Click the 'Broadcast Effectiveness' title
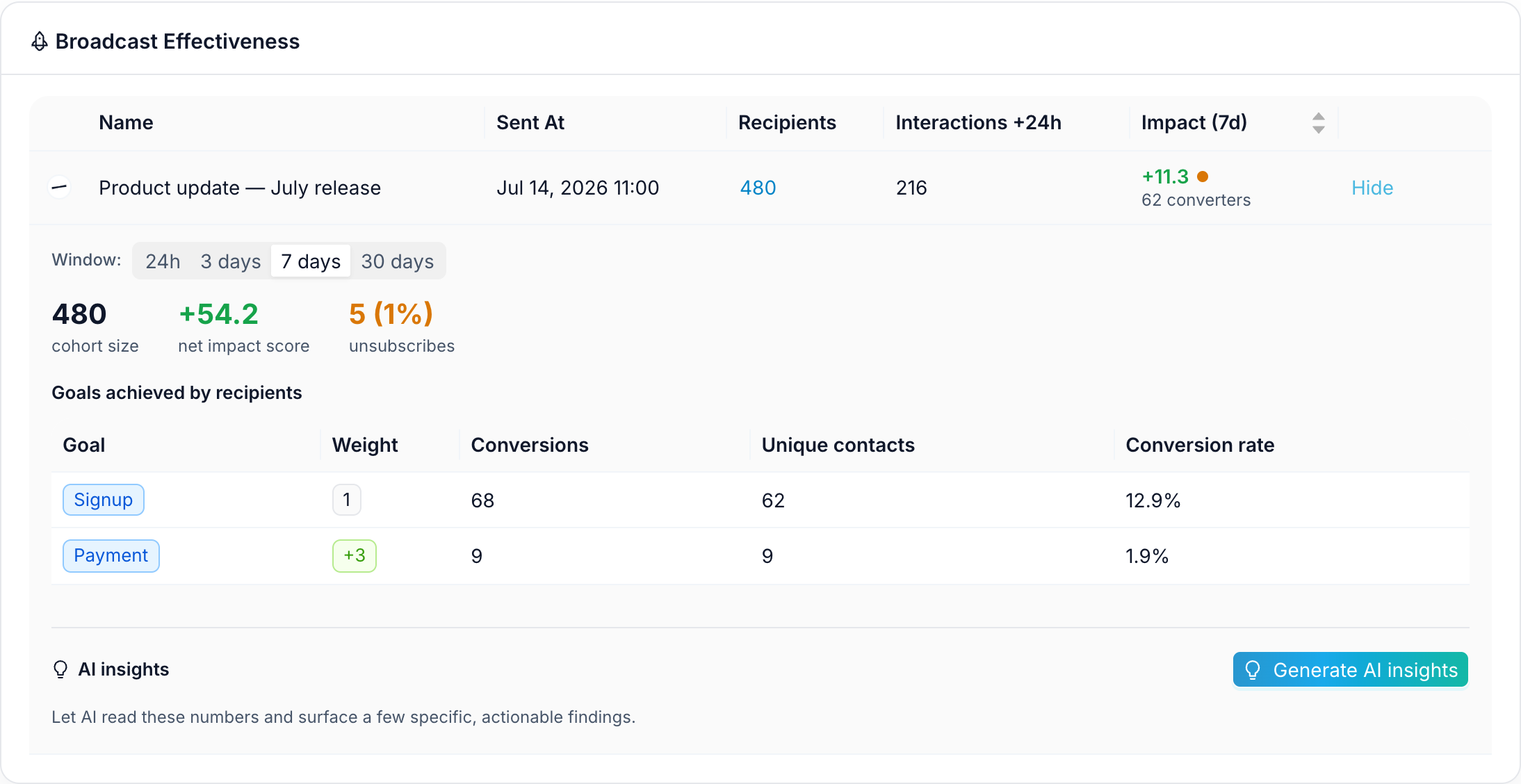 [177, 42]
